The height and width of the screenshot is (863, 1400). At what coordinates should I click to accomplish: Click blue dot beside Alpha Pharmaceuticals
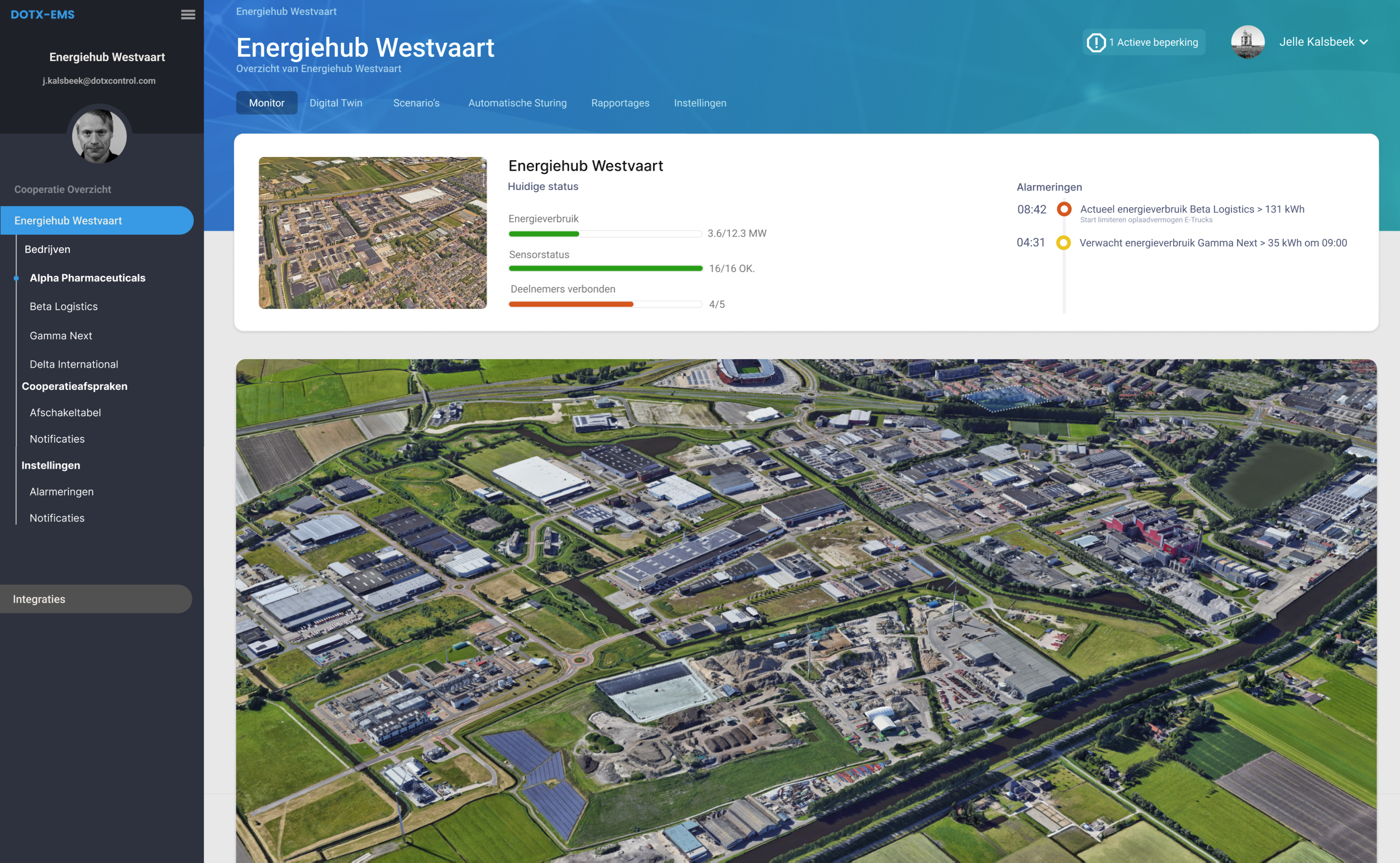click(x=17, y=278)
